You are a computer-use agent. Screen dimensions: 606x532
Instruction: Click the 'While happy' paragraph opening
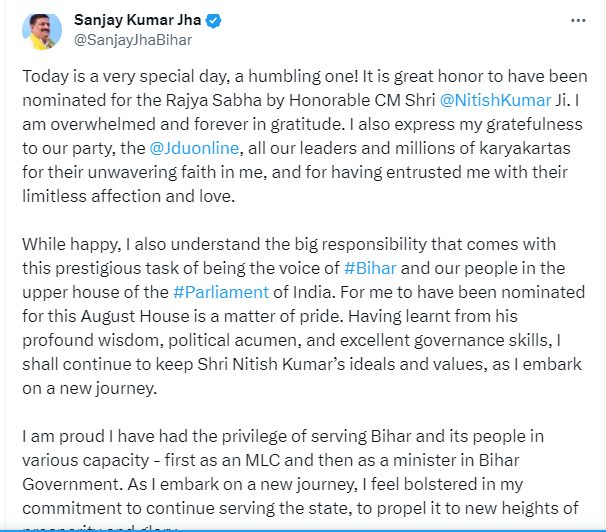pyautogui.click(x=71, y=245)
